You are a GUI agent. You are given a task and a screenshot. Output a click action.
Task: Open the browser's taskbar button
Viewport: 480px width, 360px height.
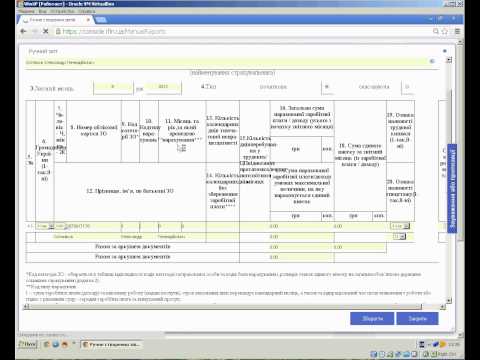pos(111,344)
